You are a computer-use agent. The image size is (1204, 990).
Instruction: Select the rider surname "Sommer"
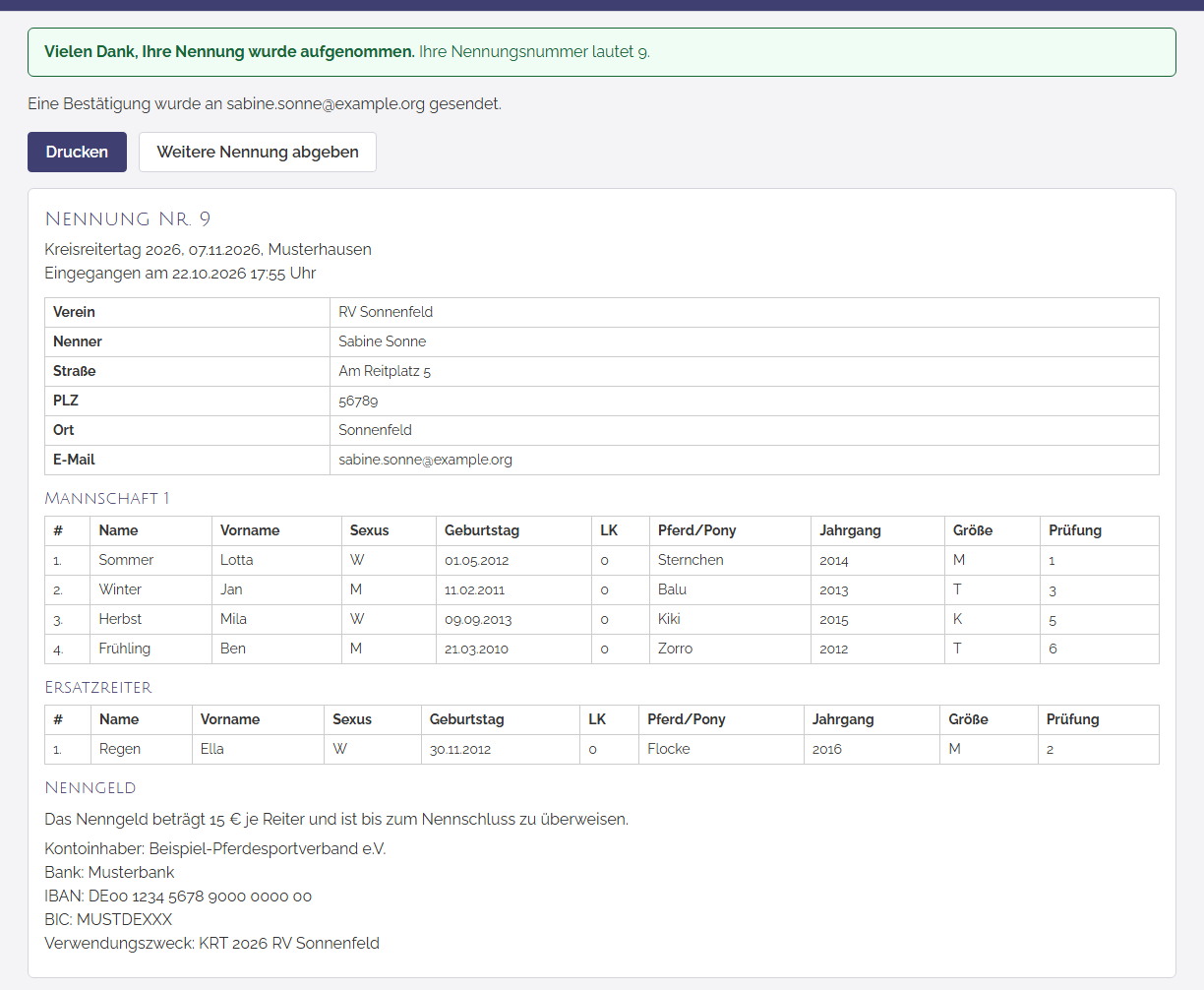pyautogui.click(x=126, y=560)
